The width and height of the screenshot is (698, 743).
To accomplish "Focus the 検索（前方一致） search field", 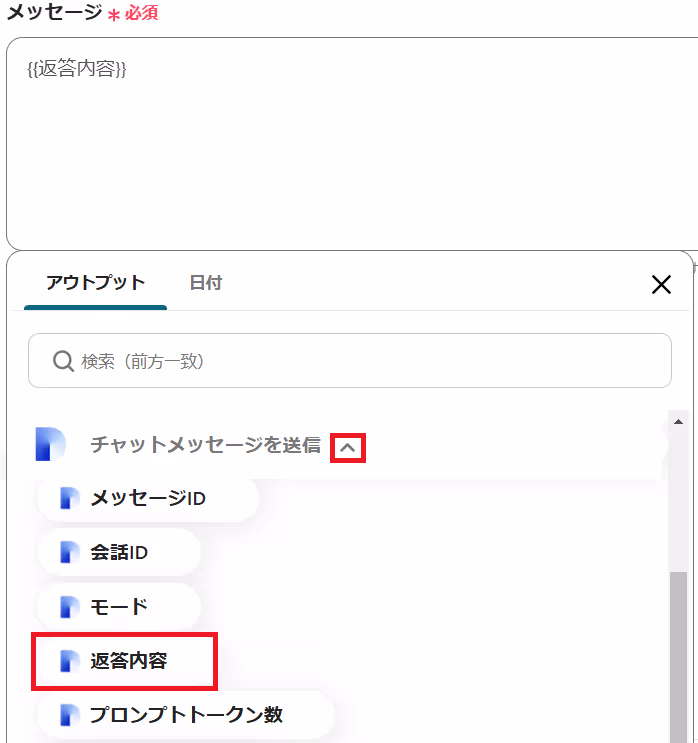I will [350, 361].
